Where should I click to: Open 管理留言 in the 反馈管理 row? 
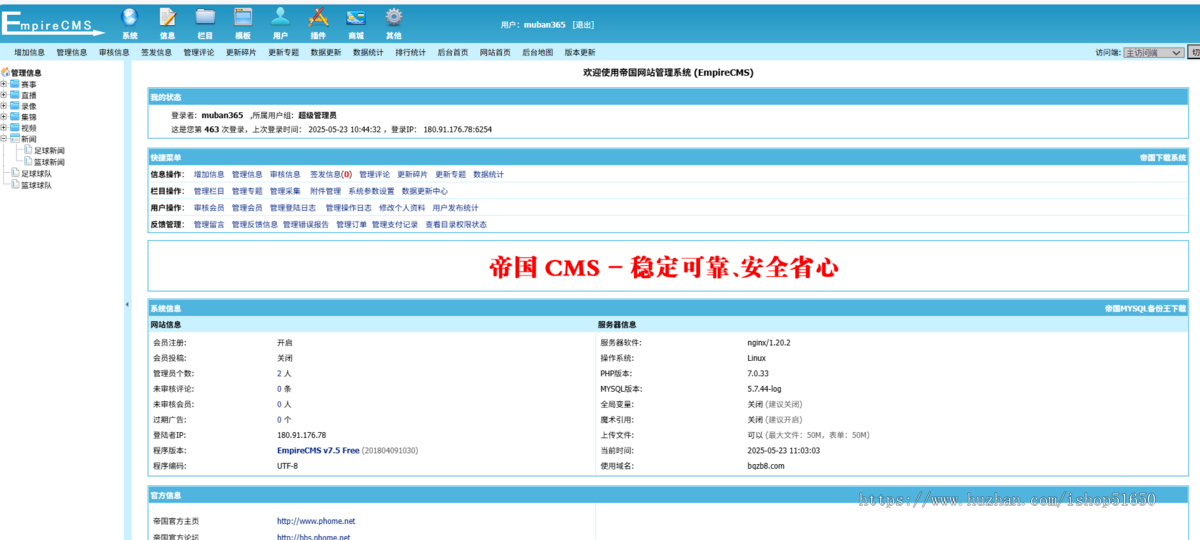209,225
